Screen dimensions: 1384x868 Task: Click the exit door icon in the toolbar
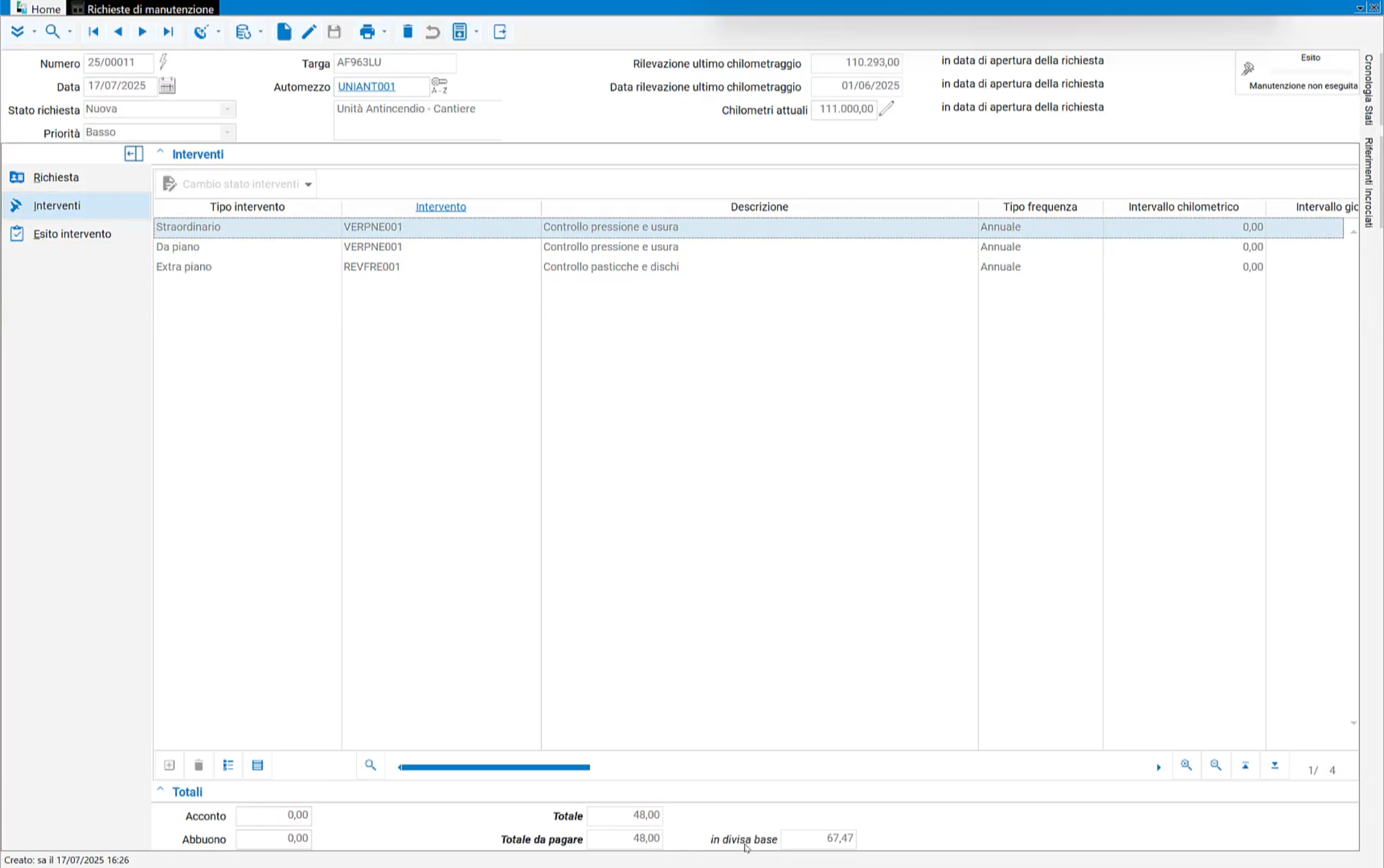[x=500, y=32]
